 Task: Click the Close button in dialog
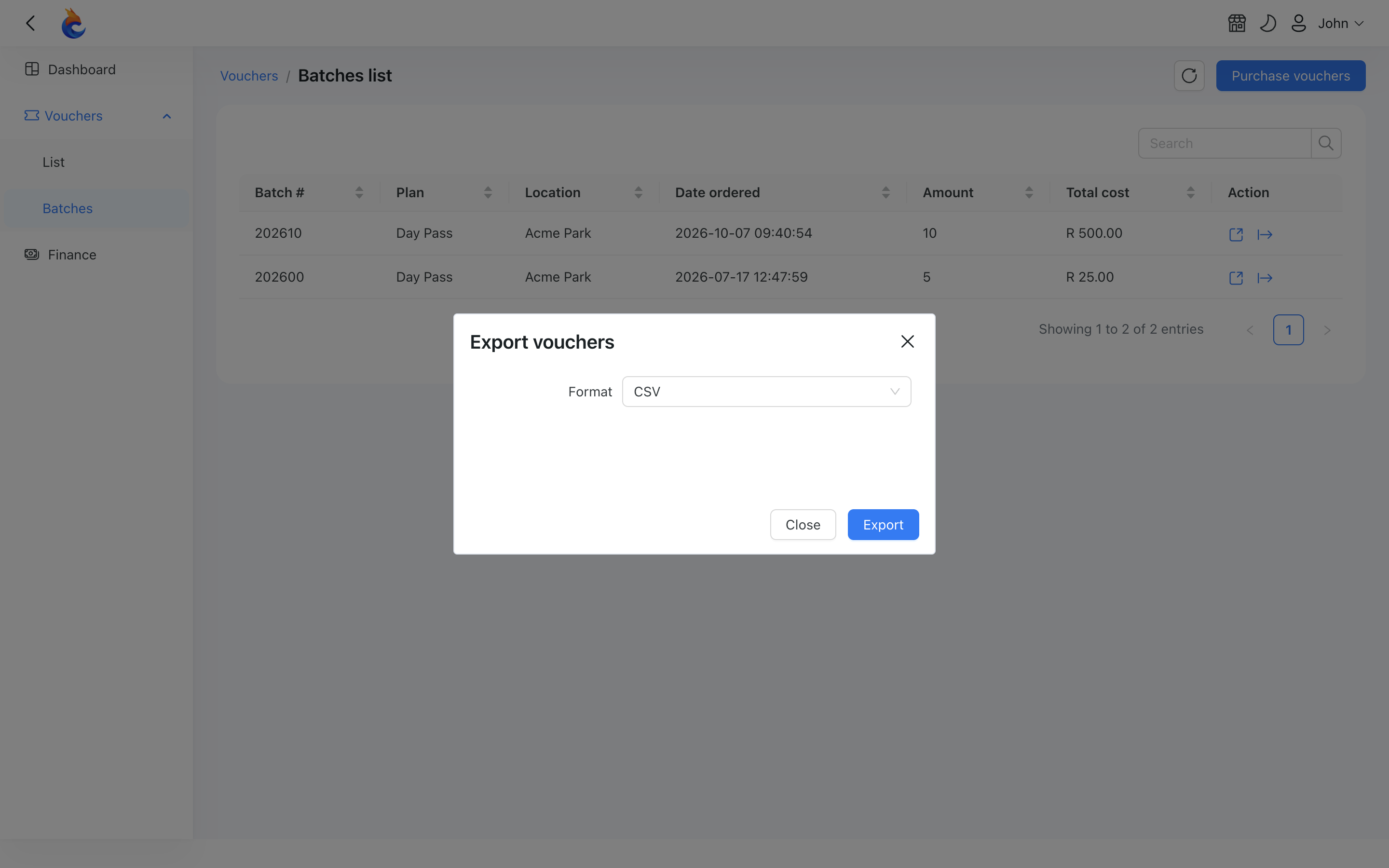pos(803,525)
